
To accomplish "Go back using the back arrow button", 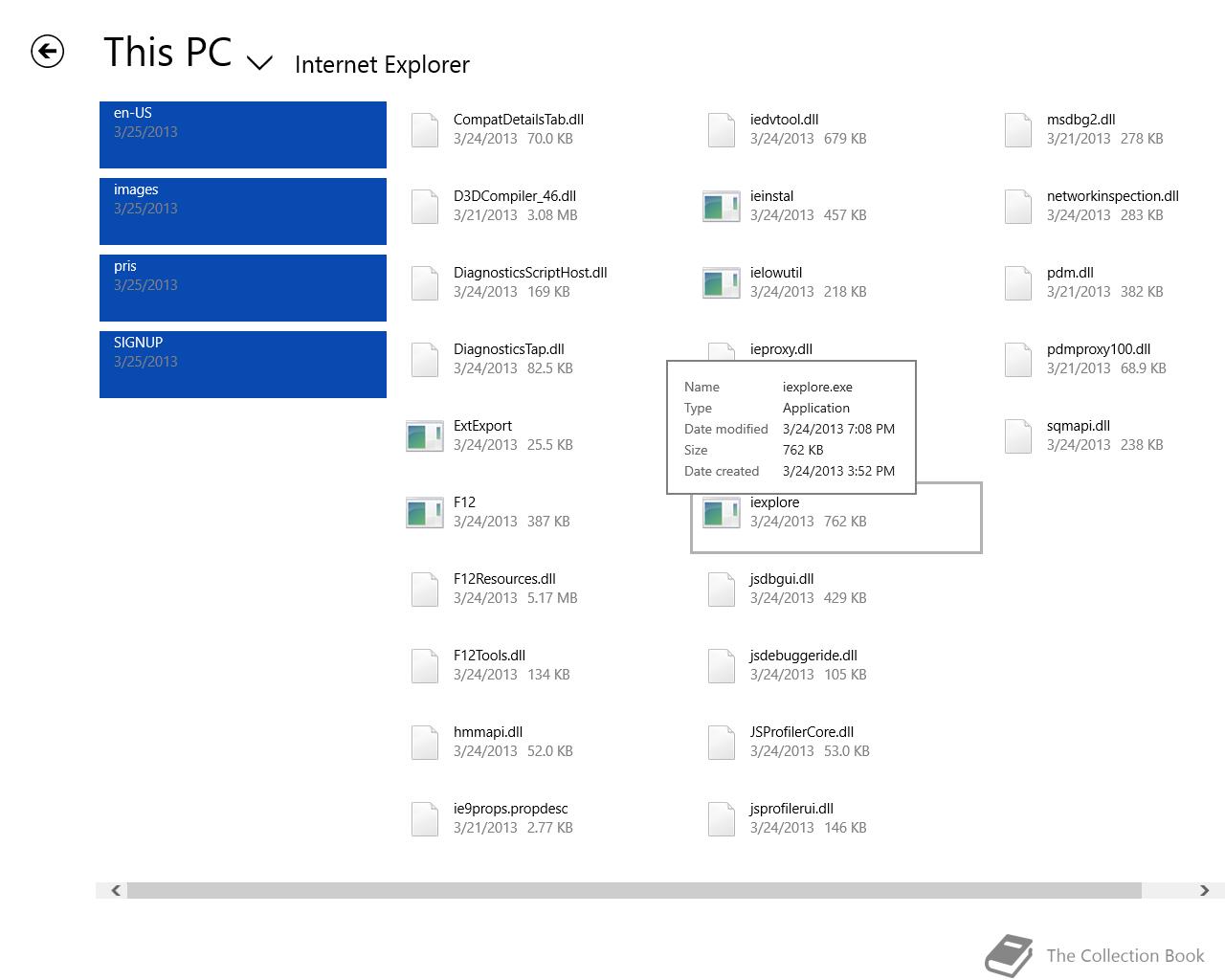I will (x=47, y=52).
